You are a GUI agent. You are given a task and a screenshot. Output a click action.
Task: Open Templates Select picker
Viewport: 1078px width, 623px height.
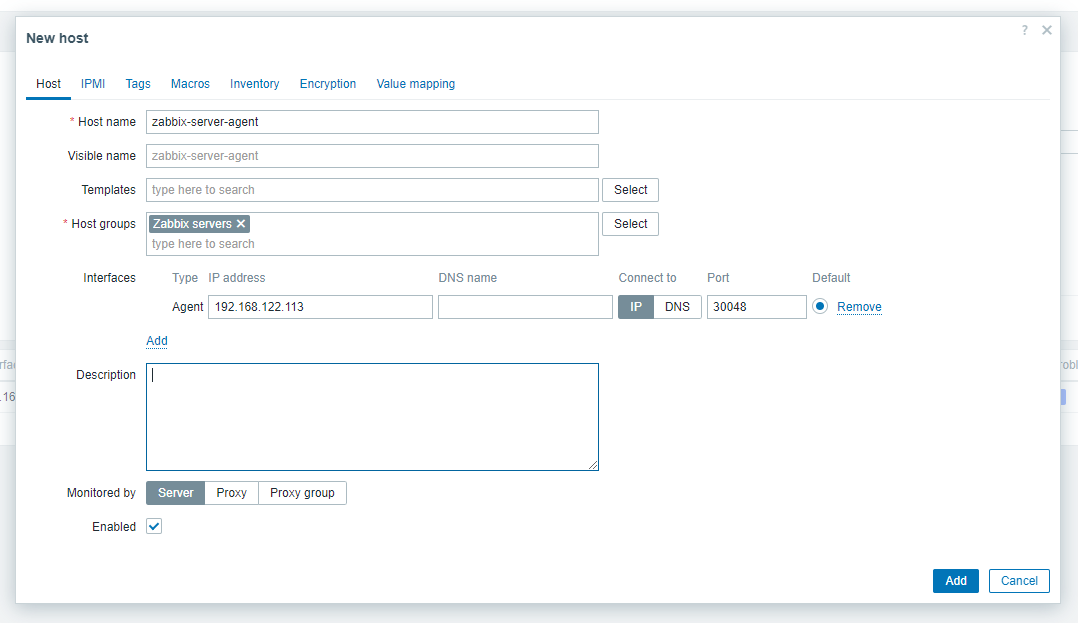[630, 190]
